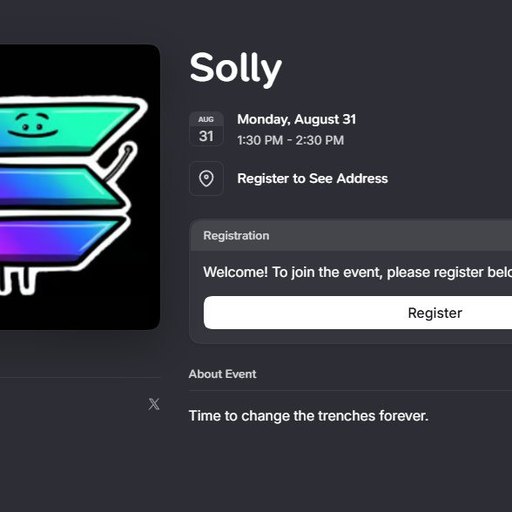Click the 1:30 PM - 2:30 PM time text
This screenshot has width=512, height=512.
pyautogui.click(x=290, y=140)
